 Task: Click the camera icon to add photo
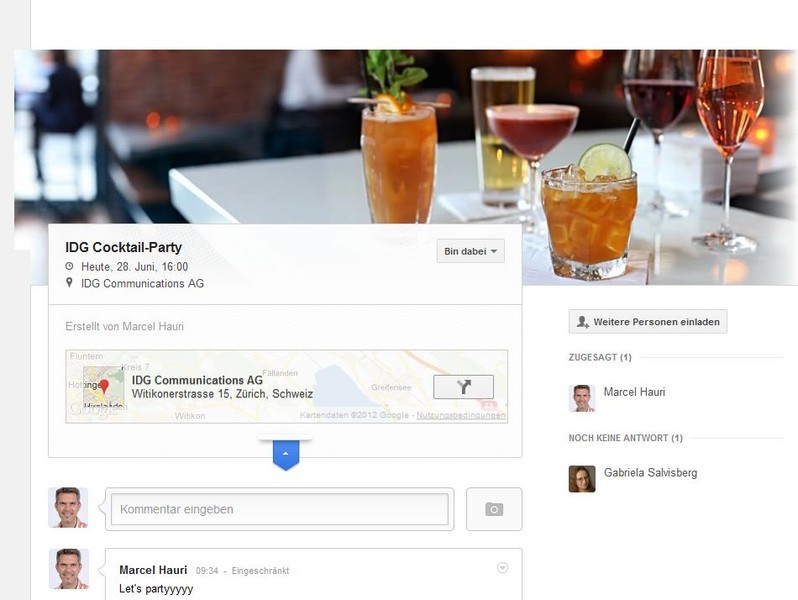[494, 509]
